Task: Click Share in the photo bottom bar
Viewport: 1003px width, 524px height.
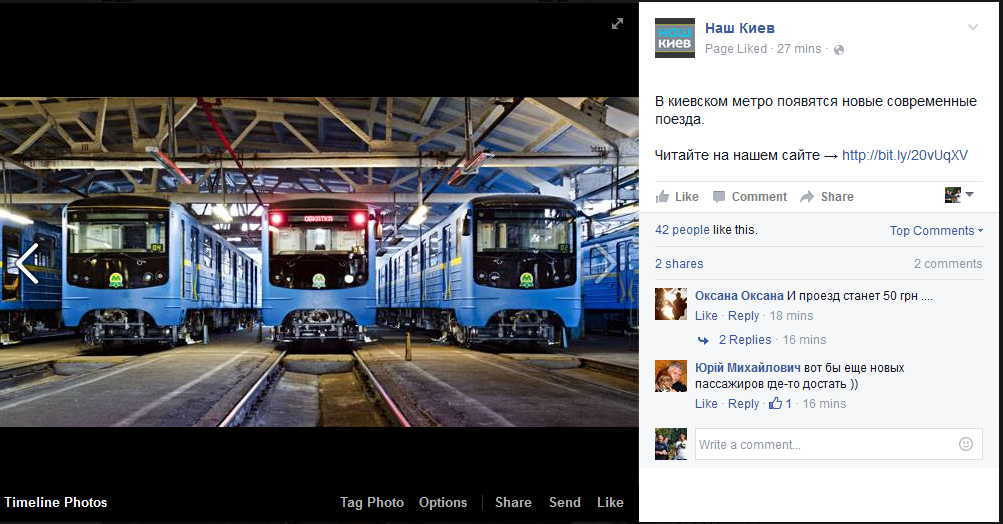Action: (513, 502)
